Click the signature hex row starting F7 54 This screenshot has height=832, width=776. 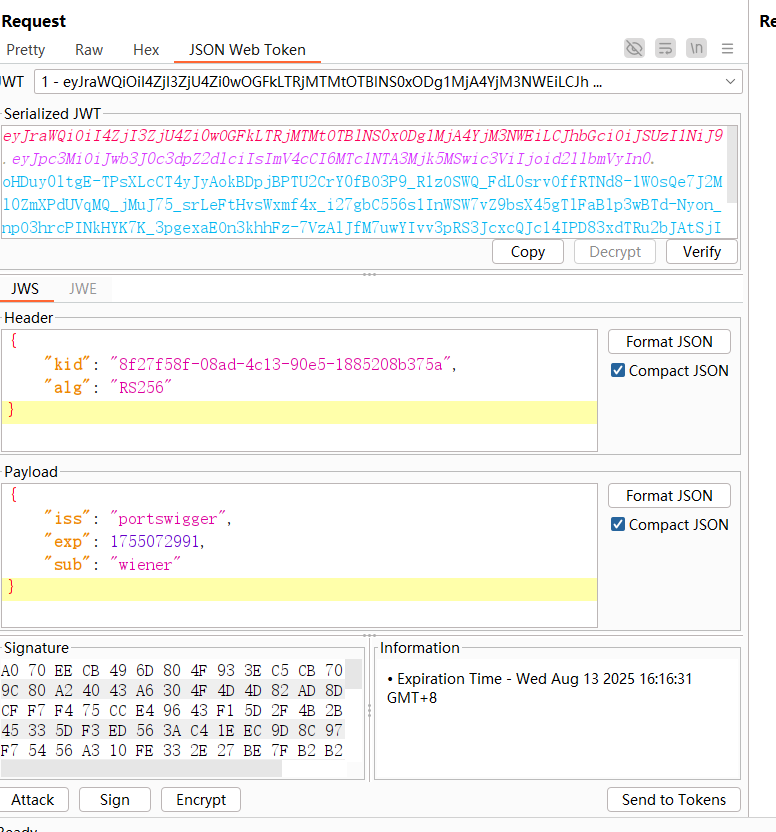tap(173, 751)
